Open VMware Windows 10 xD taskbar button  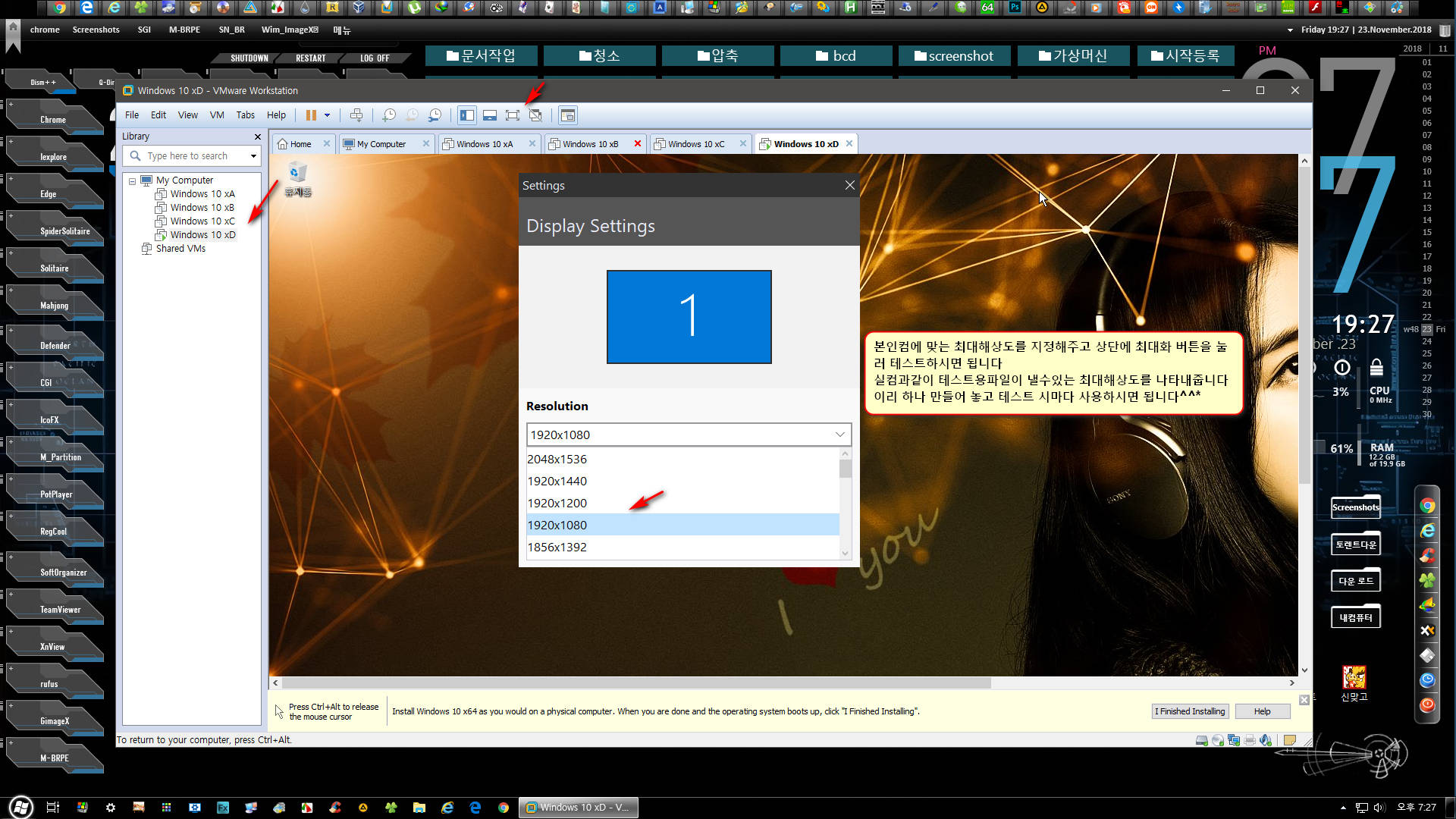click(x=579, y=808)
